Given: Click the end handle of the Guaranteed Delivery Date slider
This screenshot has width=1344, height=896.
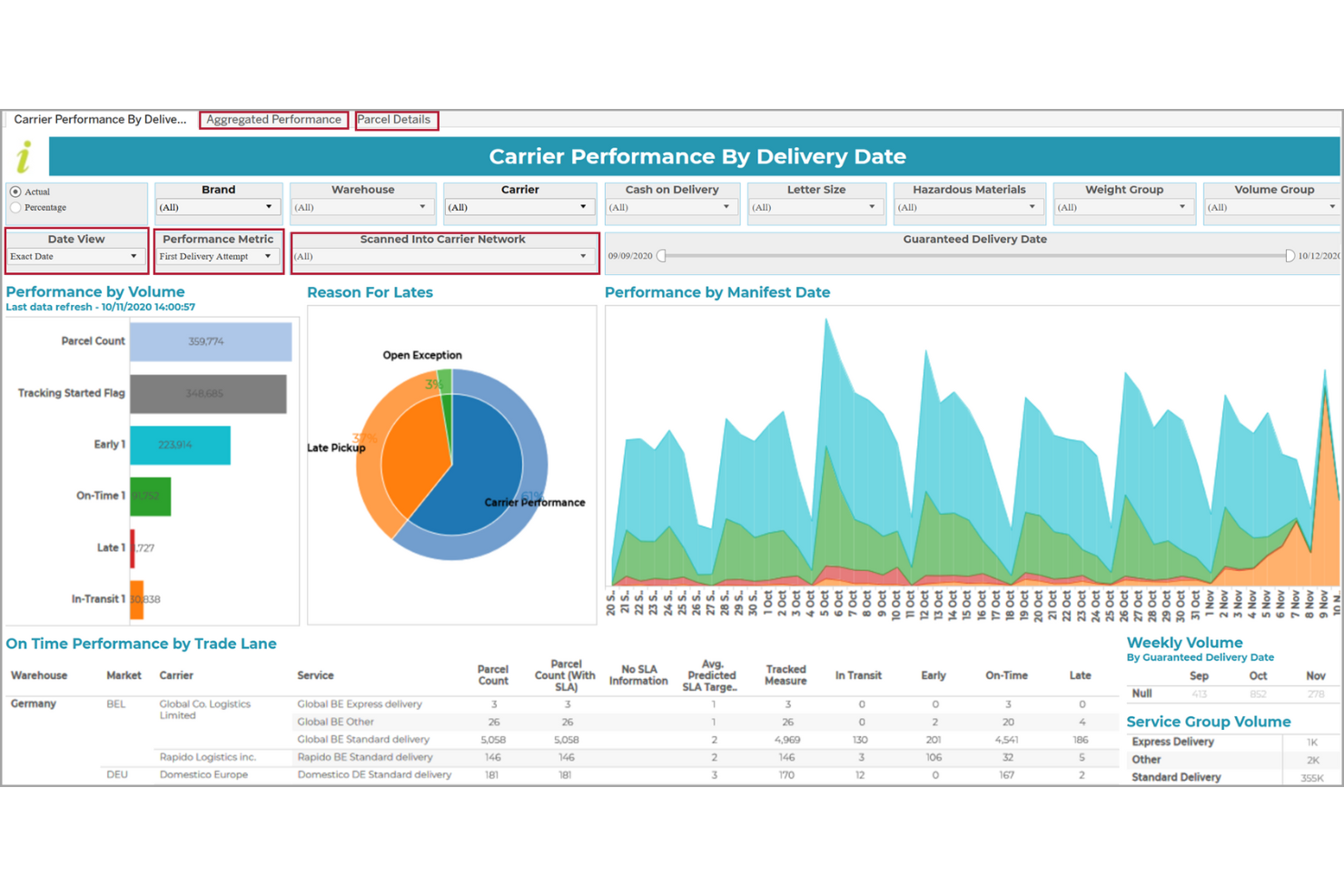Looking at the screenshot, I should coord(1290,256).
